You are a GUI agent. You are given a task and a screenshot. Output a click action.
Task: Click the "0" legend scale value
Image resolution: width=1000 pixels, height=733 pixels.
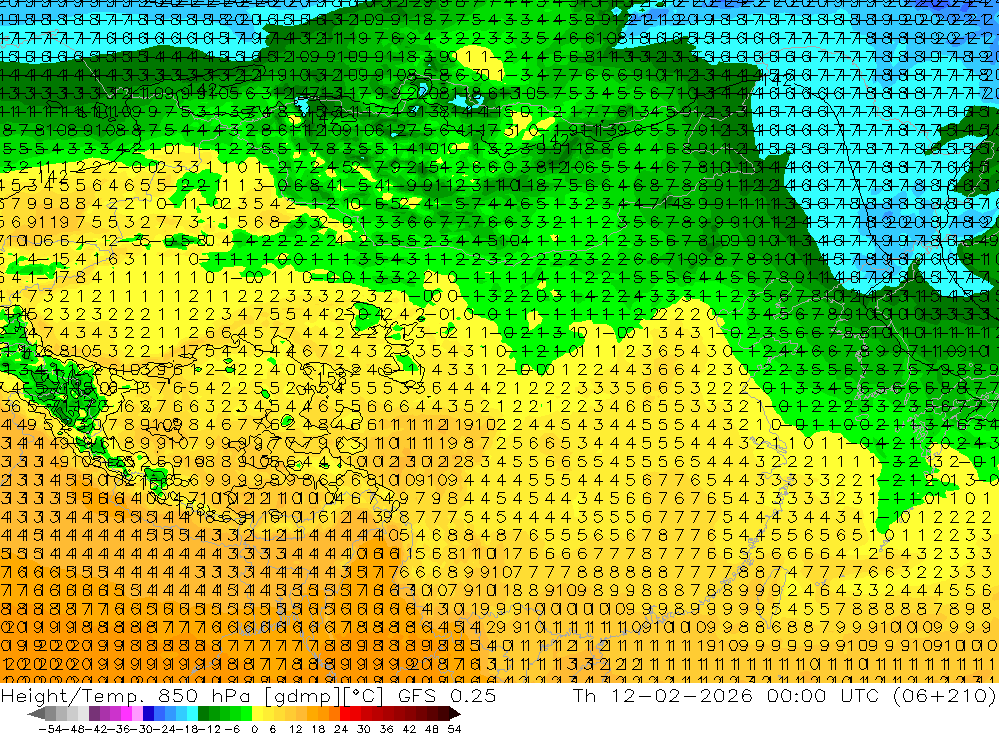tap(254, 729)
